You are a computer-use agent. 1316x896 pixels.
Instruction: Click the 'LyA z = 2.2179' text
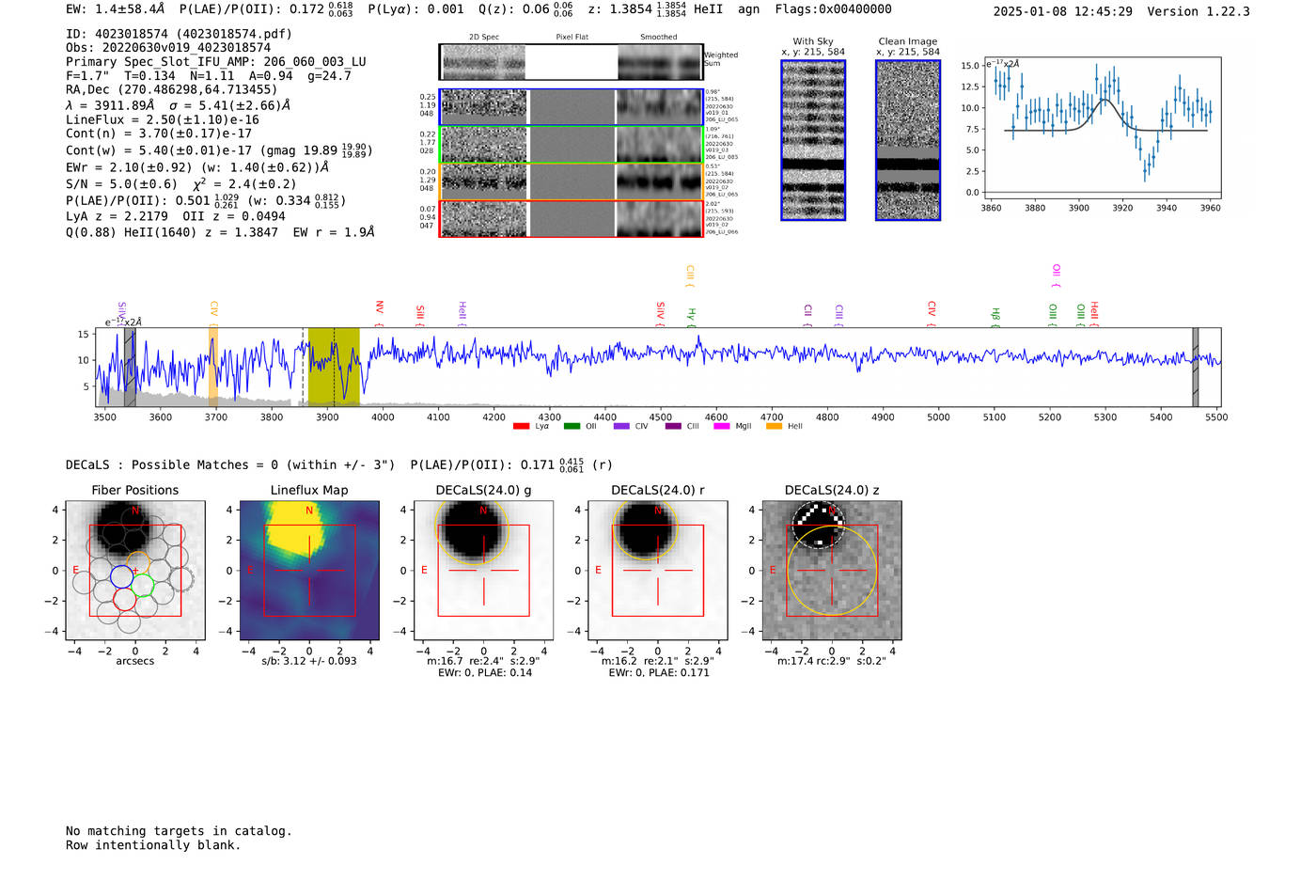point(117,216)
